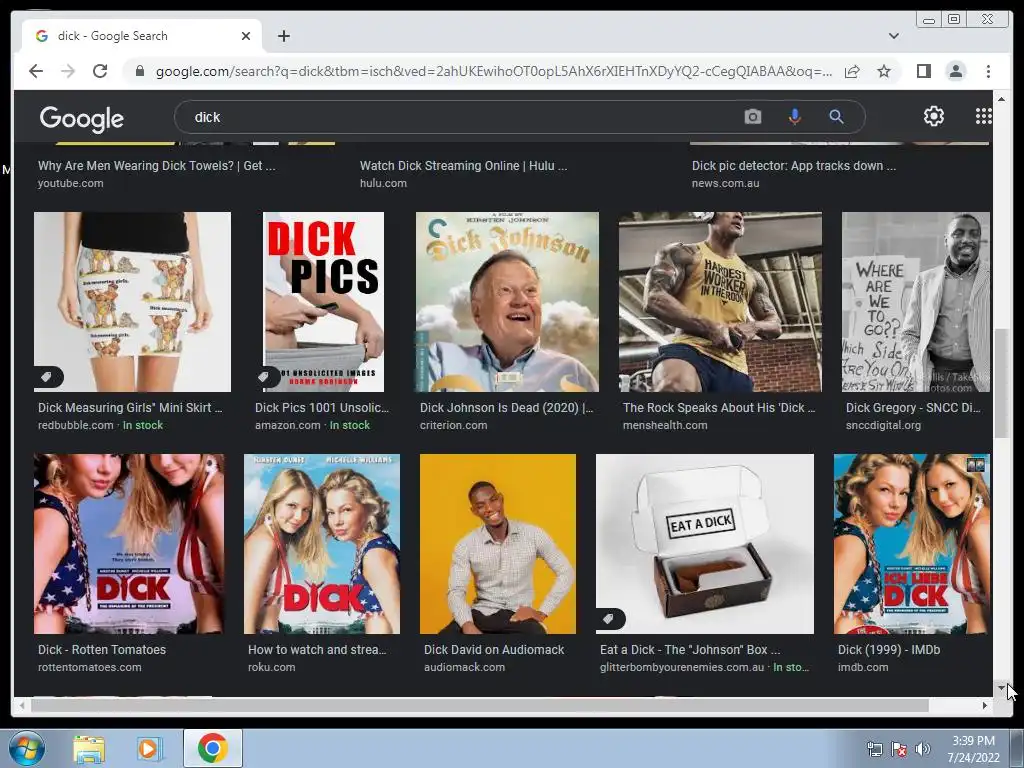
Task: Open the criterion.com film poster thumbnail
Action: [x=507, y=302]
